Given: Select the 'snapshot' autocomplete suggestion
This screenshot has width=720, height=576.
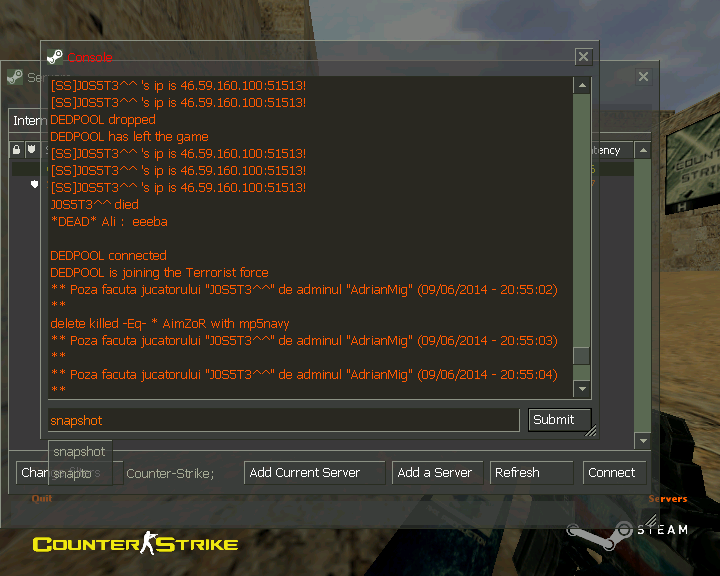Looking at the screenshot, I should [x=79, y=452].
